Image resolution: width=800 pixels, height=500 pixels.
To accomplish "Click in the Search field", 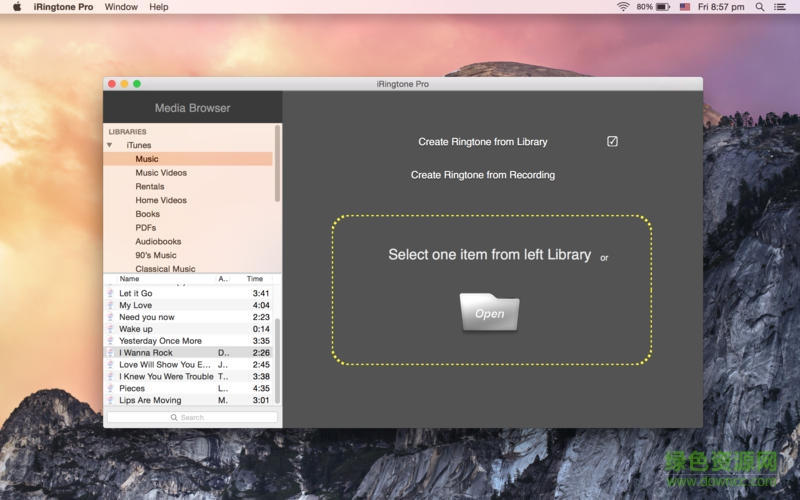I will click(192, 417).
